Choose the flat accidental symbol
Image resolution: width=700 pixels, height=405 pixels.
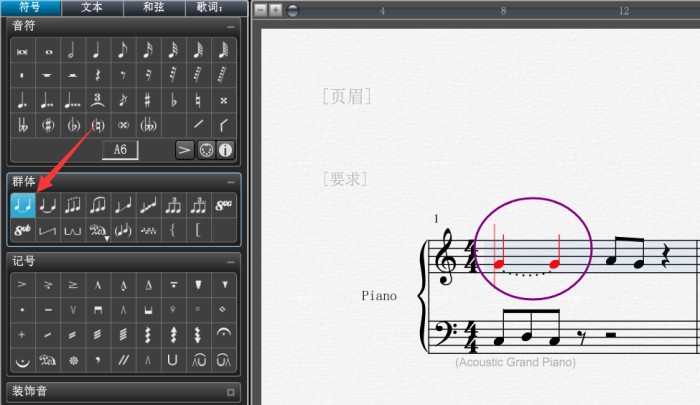click(173, 100)
